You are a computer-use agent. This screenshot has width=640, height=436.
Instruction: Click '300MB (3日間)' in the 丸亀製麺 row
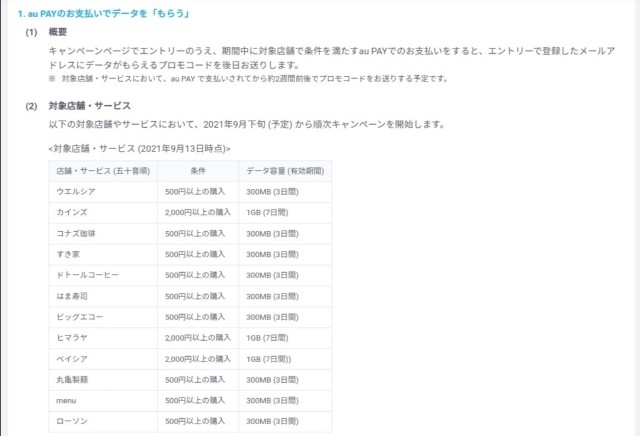(x=272, y=380)
